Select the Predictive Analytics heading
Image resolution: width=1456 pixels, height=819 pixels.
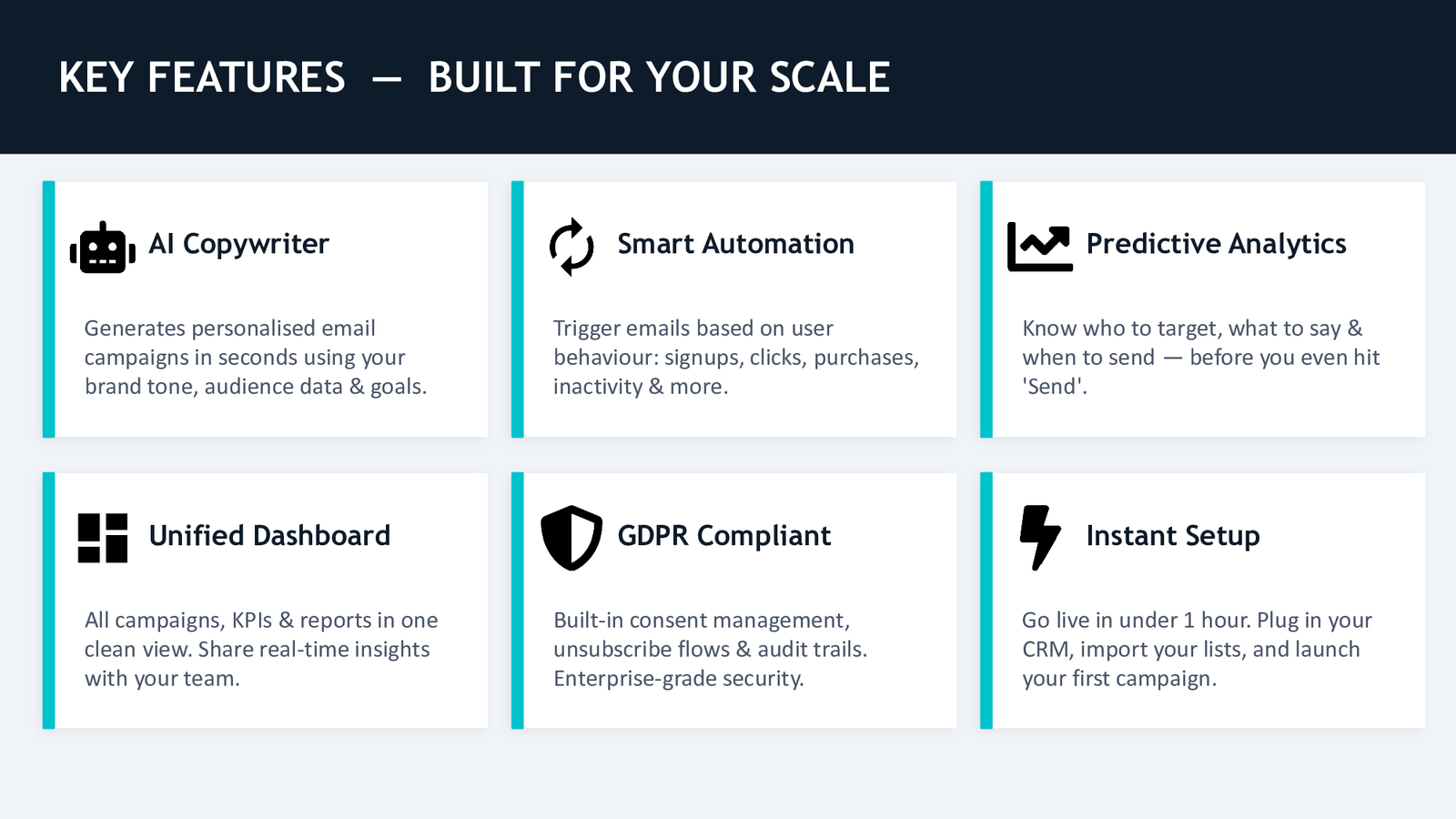point(1216,244)
